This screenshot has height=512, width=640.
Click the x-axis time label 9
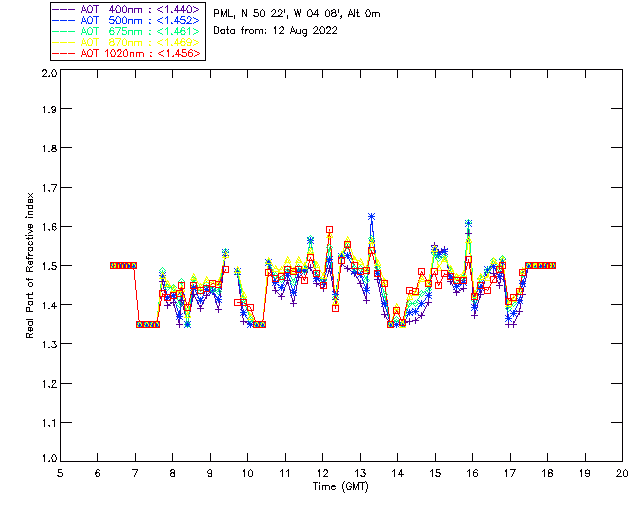[210, 473]
